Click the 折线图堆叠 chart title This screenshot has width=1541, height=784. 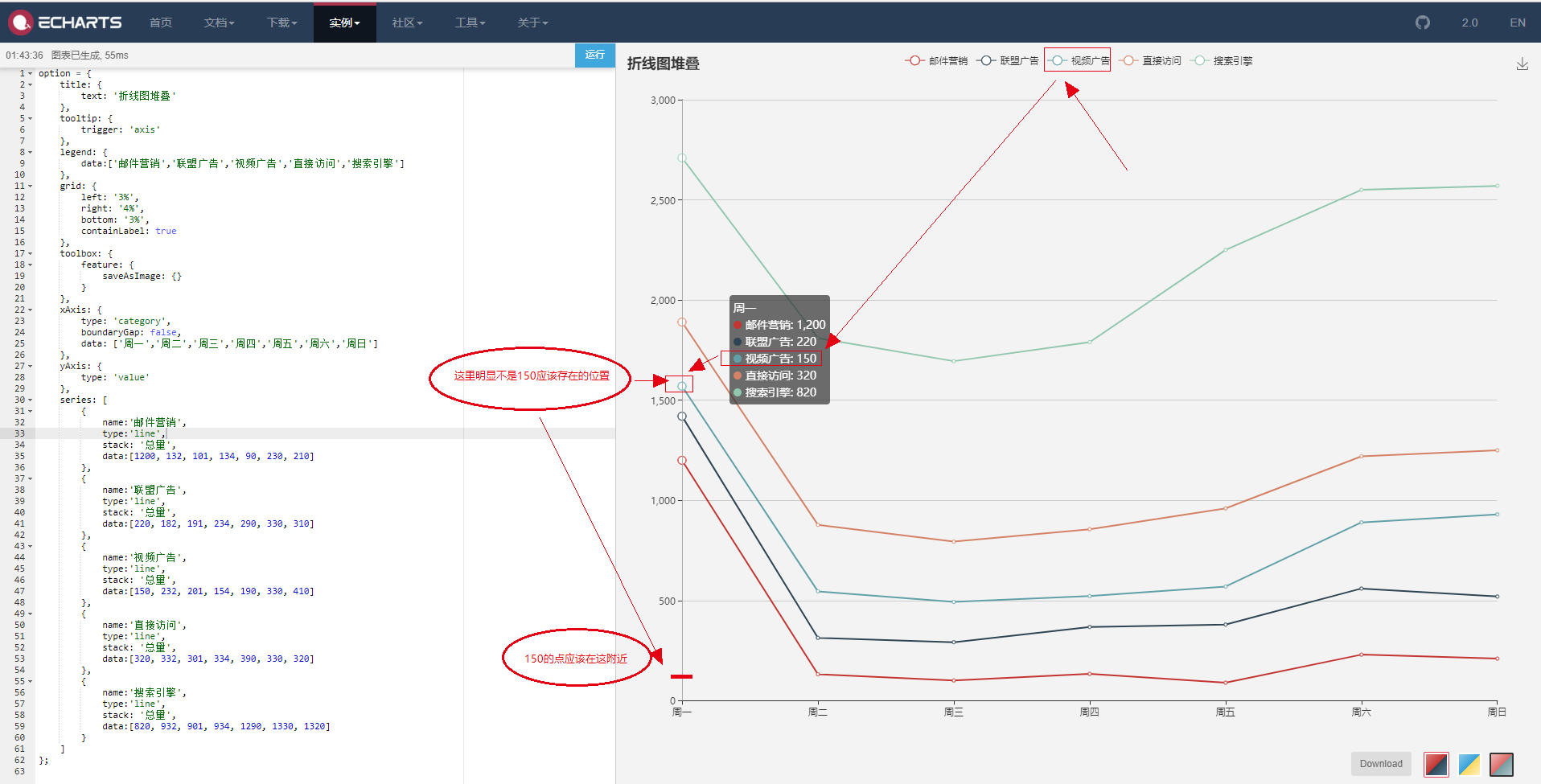click(664, 64)
